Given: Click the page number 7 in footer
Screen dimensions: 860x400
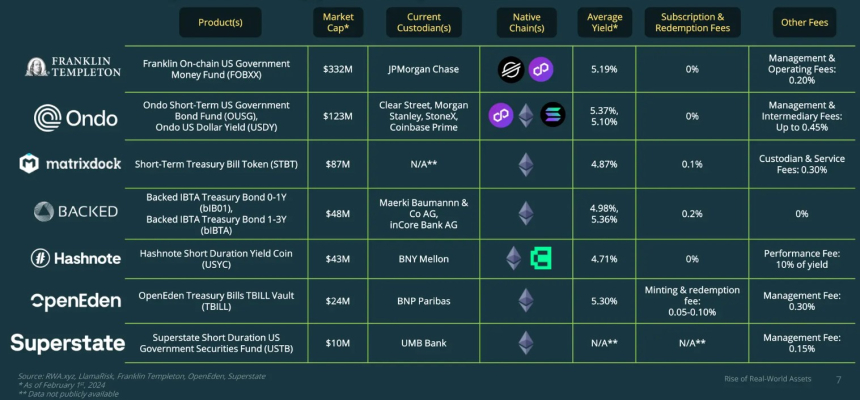Looking at the screenshot, I should (838, 379).
